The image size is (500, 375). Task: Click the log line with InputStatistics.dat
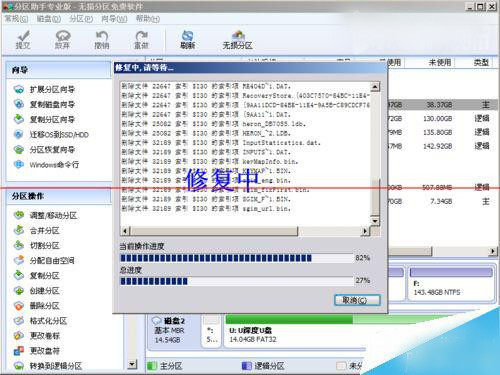[x=221, y=143]
